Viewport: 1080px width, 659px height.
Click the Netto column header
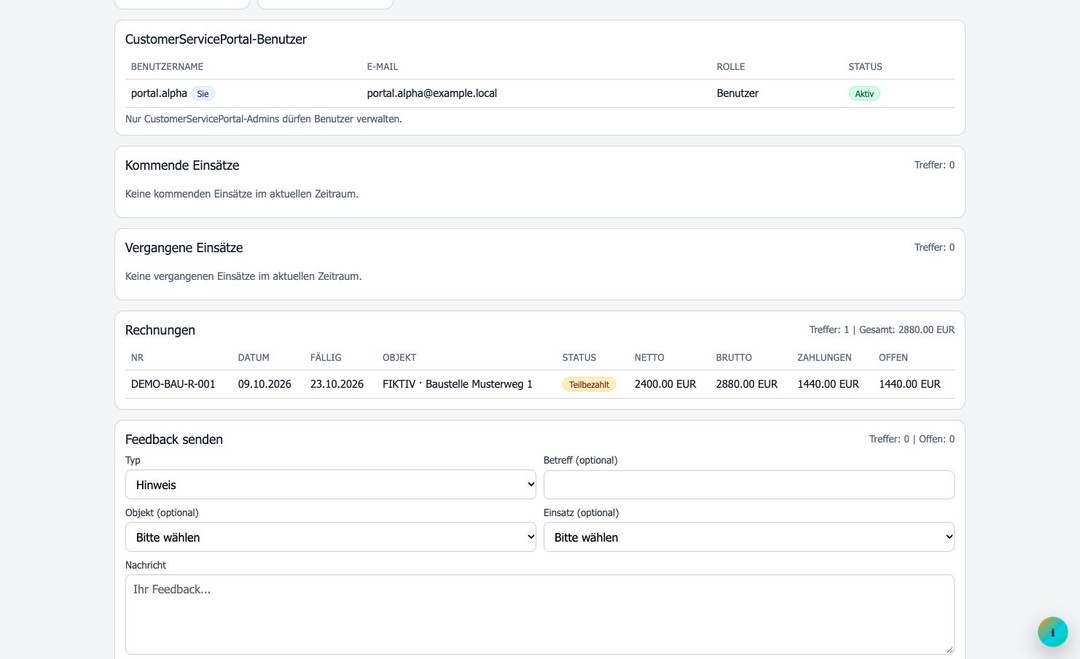[650, 357]
